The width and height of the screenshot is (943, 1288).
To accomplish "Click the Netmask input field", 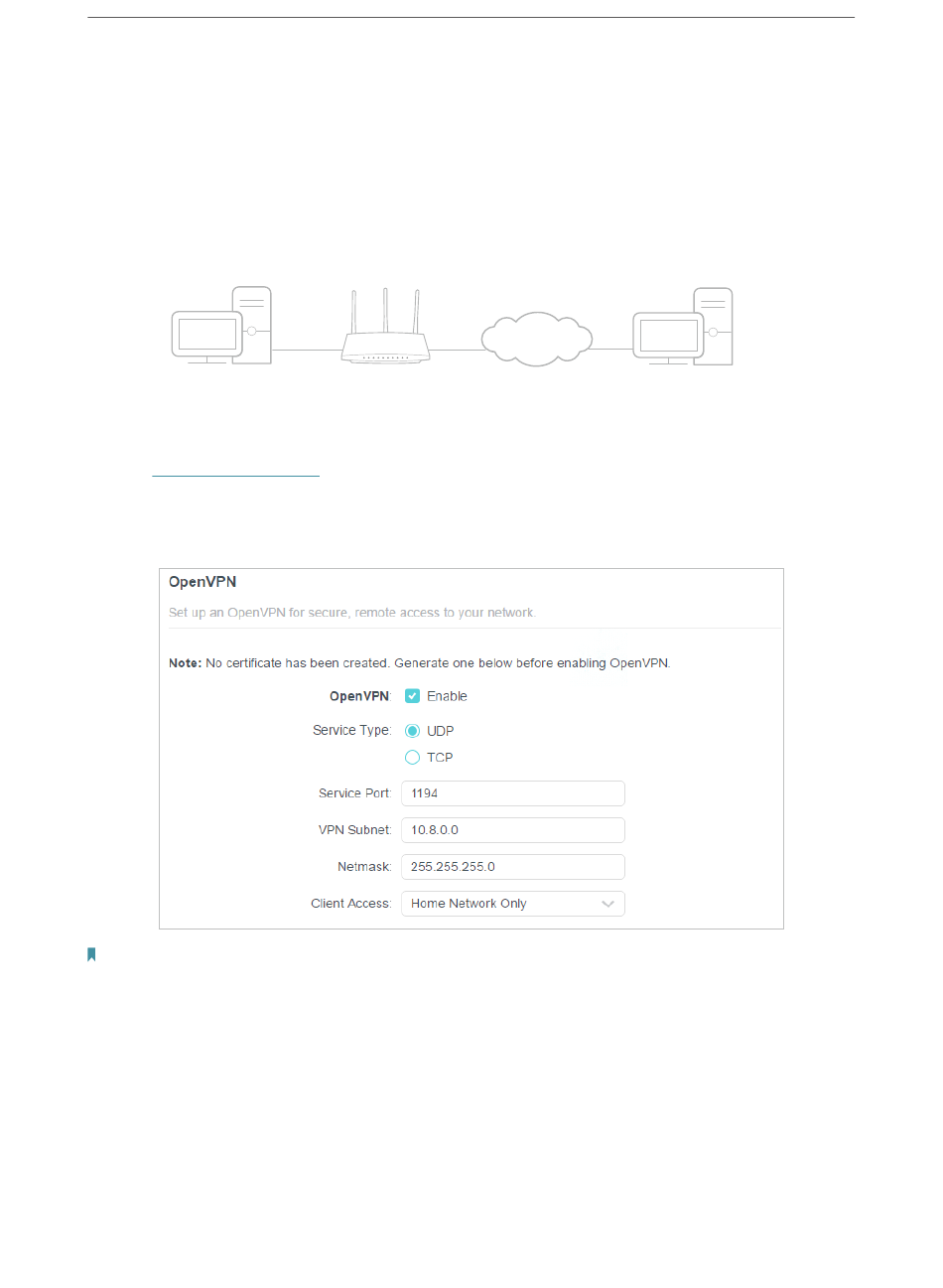I will 513,867.
